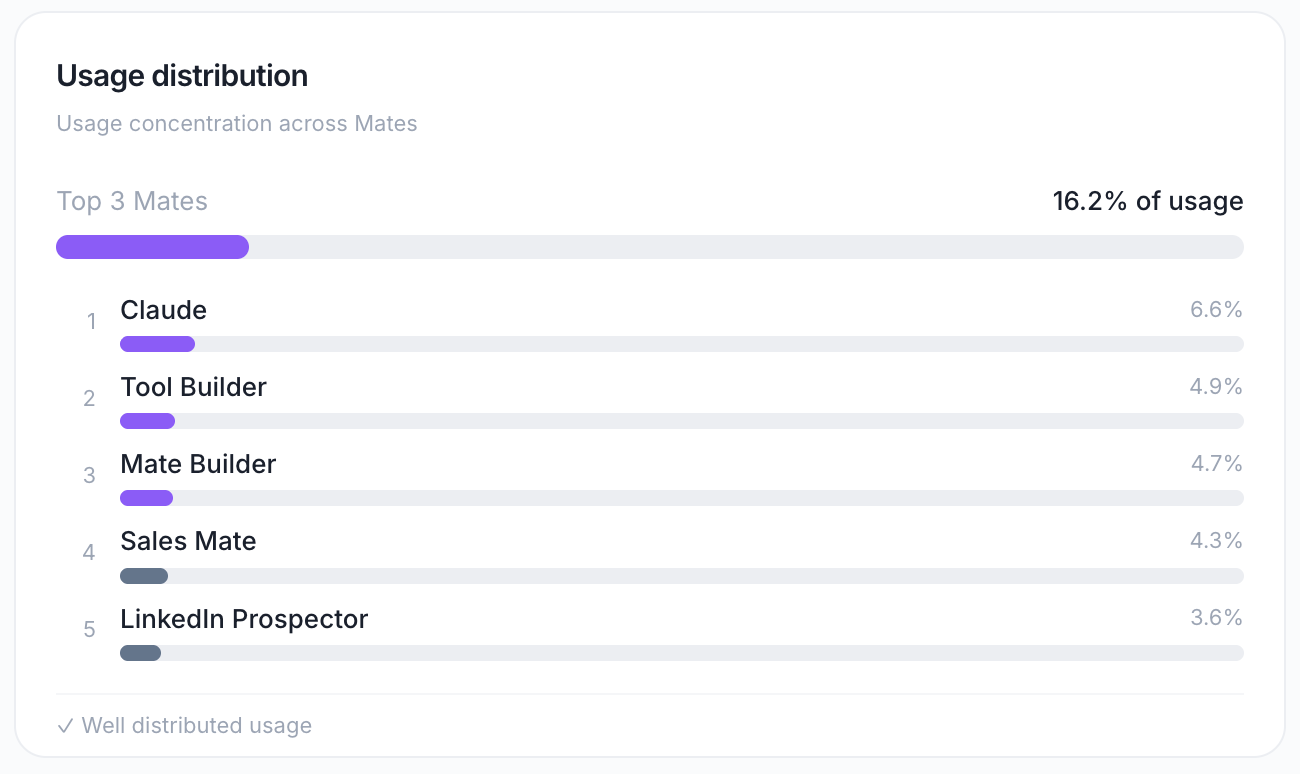
Task: Click the Usage distribution heading
Action: pos(182,76)
